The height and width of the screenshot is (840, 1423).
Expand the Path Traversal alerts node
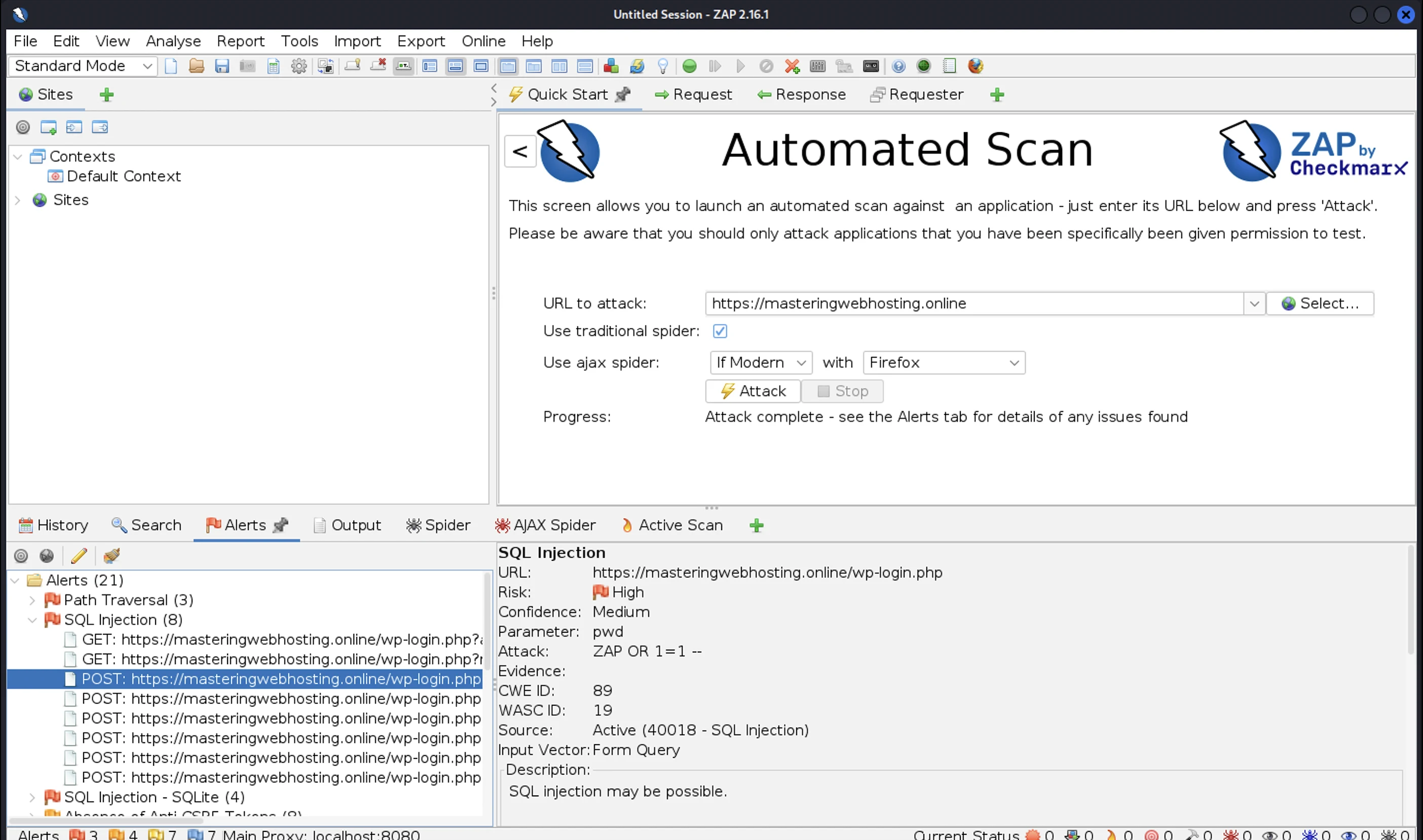[x=32, y=600]
